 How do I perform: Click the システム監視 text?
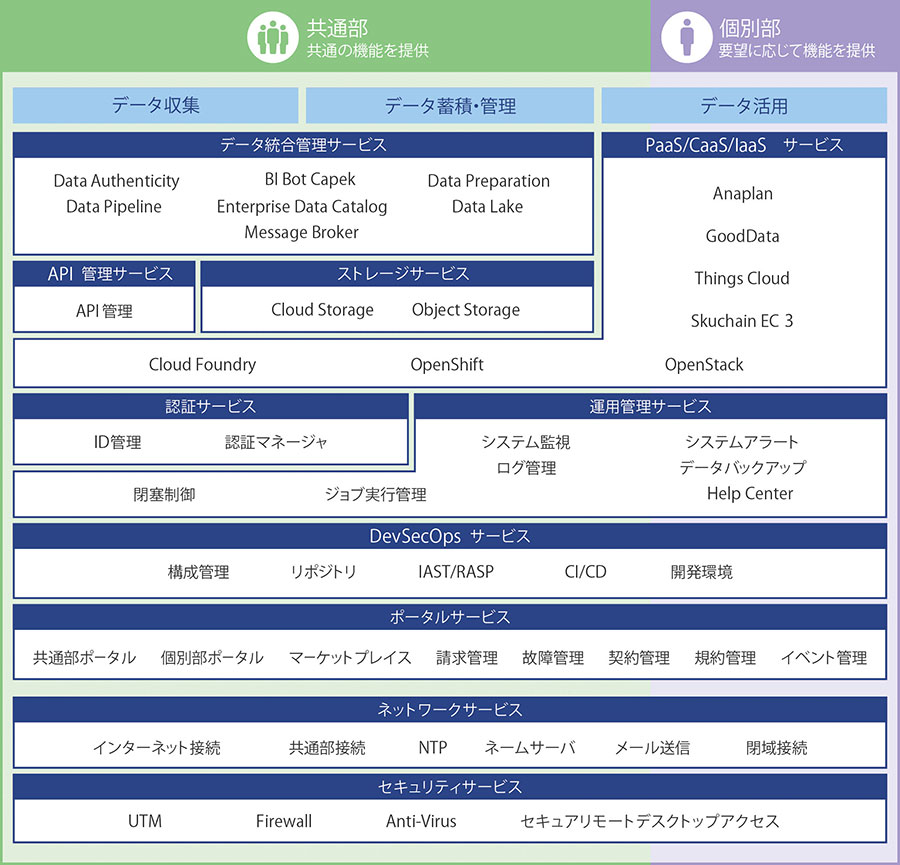526,443
